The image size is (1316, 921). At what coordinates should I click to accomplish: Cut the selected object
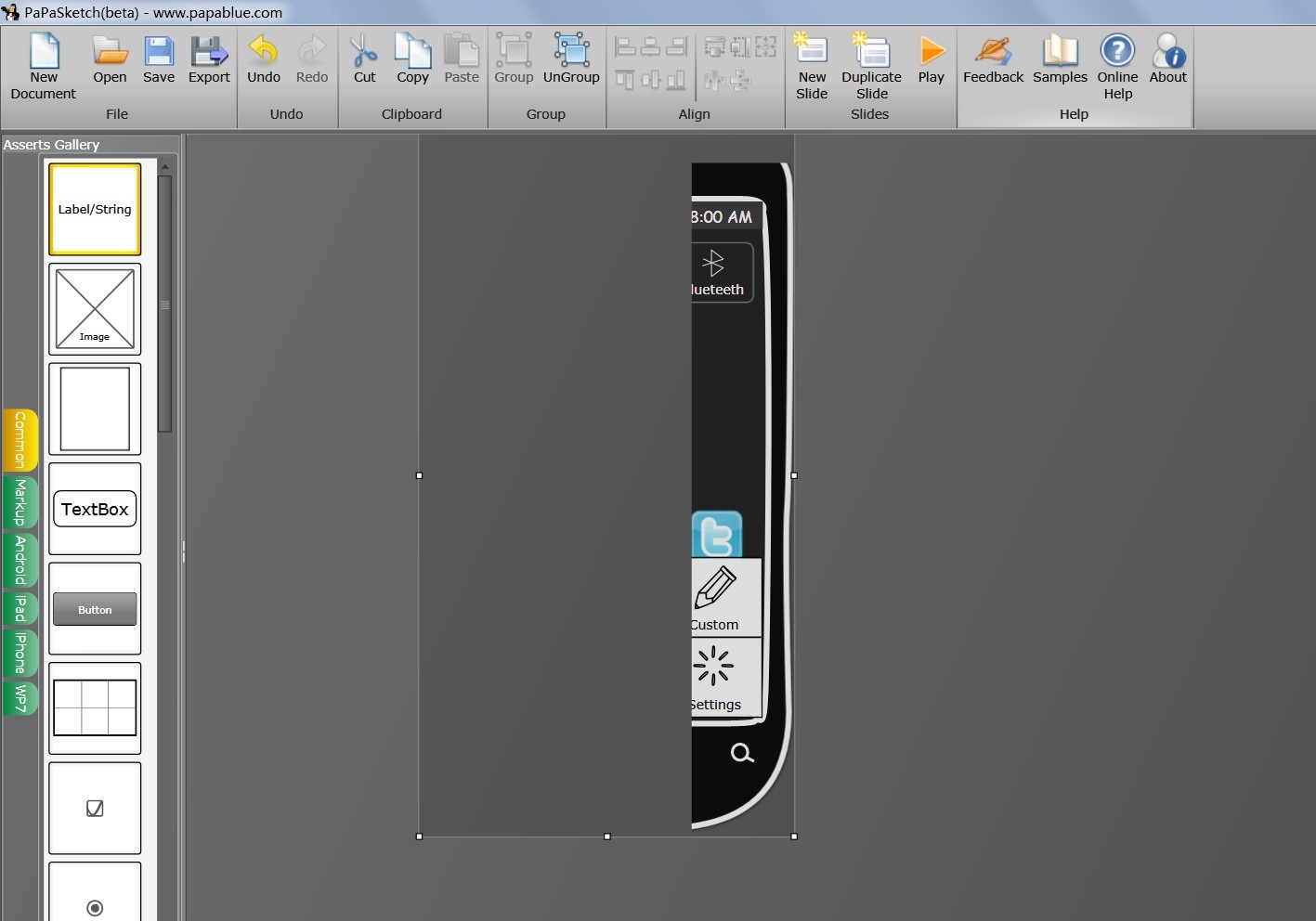365,59
